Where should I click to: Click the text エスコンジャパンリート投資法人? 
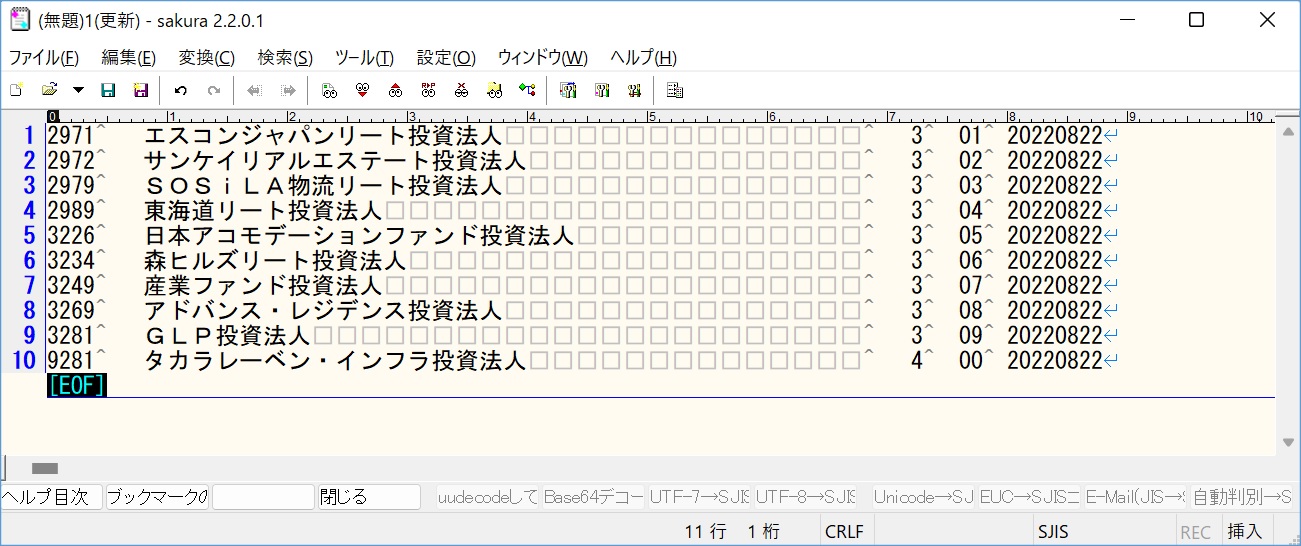tap(323, 135)
